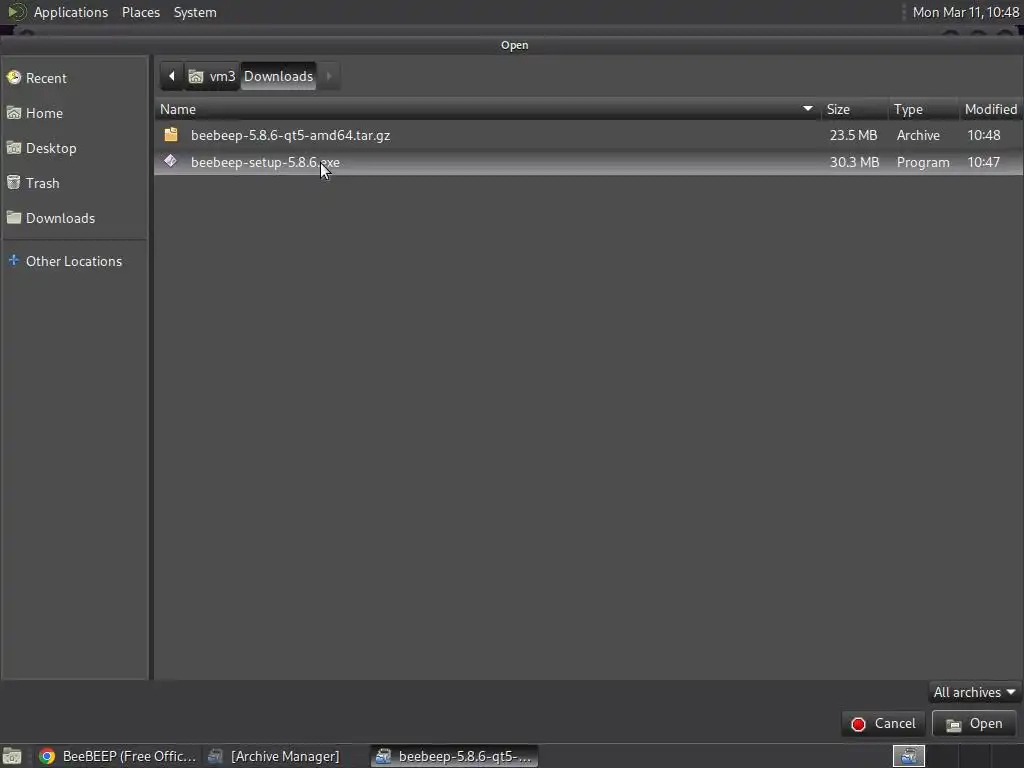
Task: Sort files by Type column
Action: [x=923, y=109]
